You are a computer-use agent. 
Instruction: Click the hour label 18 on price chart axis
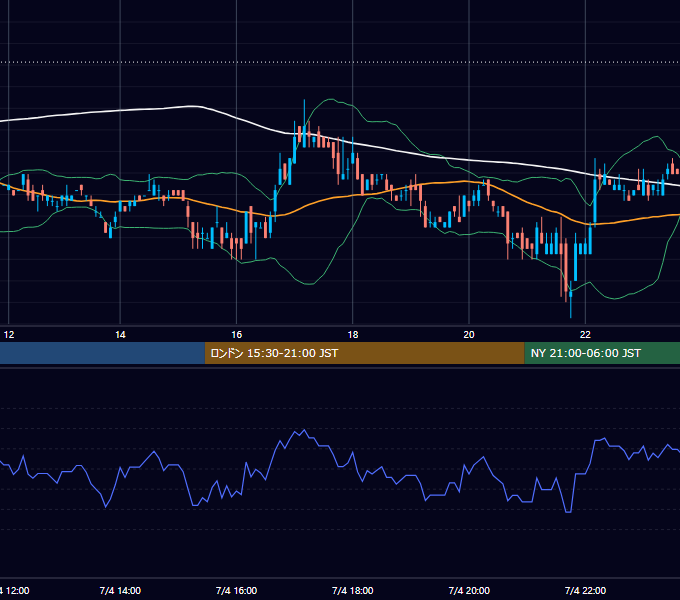click(353, 335)
